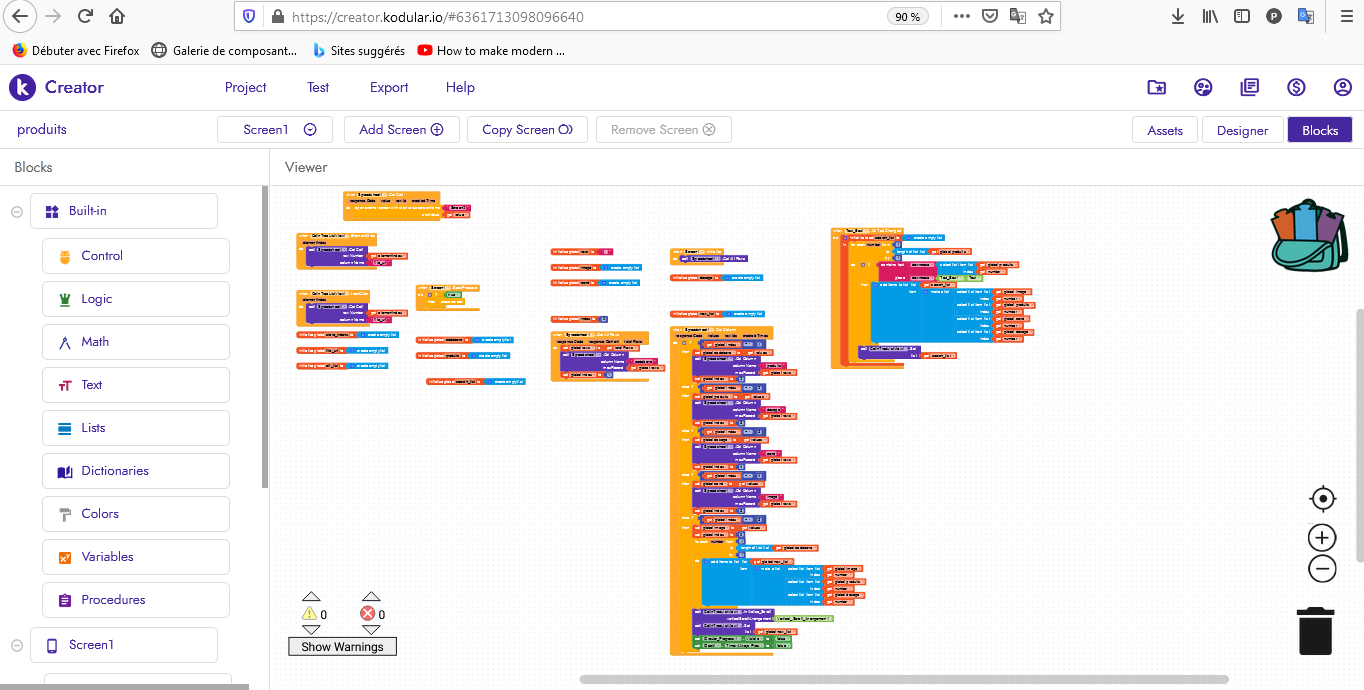Show the Firefox library icon

tap(1210, 16)
